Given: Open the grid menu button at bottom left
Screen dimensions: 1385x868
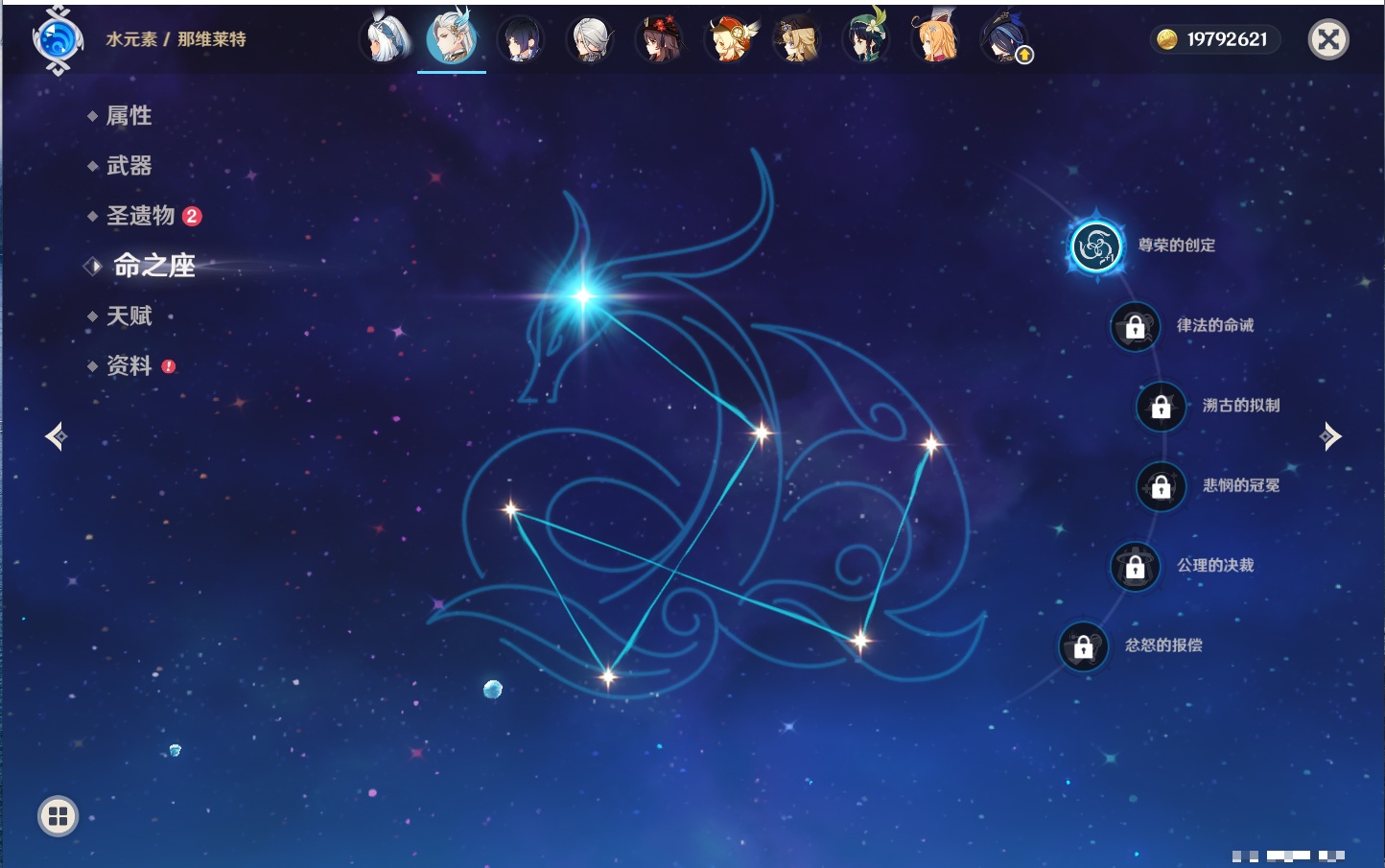Looking at the screenshot, I should point(58,816).
